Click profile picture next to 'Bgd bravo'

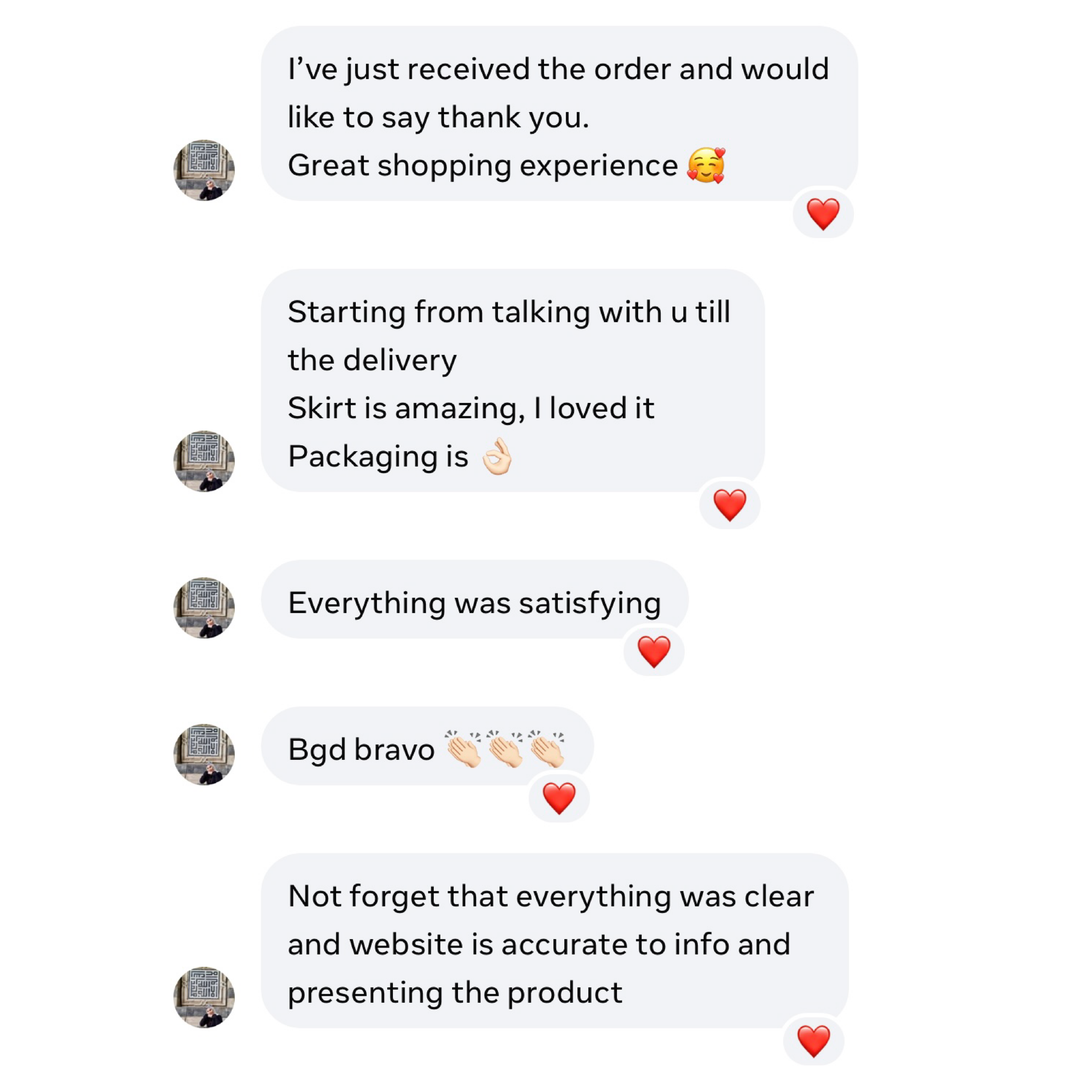(204, 754)
